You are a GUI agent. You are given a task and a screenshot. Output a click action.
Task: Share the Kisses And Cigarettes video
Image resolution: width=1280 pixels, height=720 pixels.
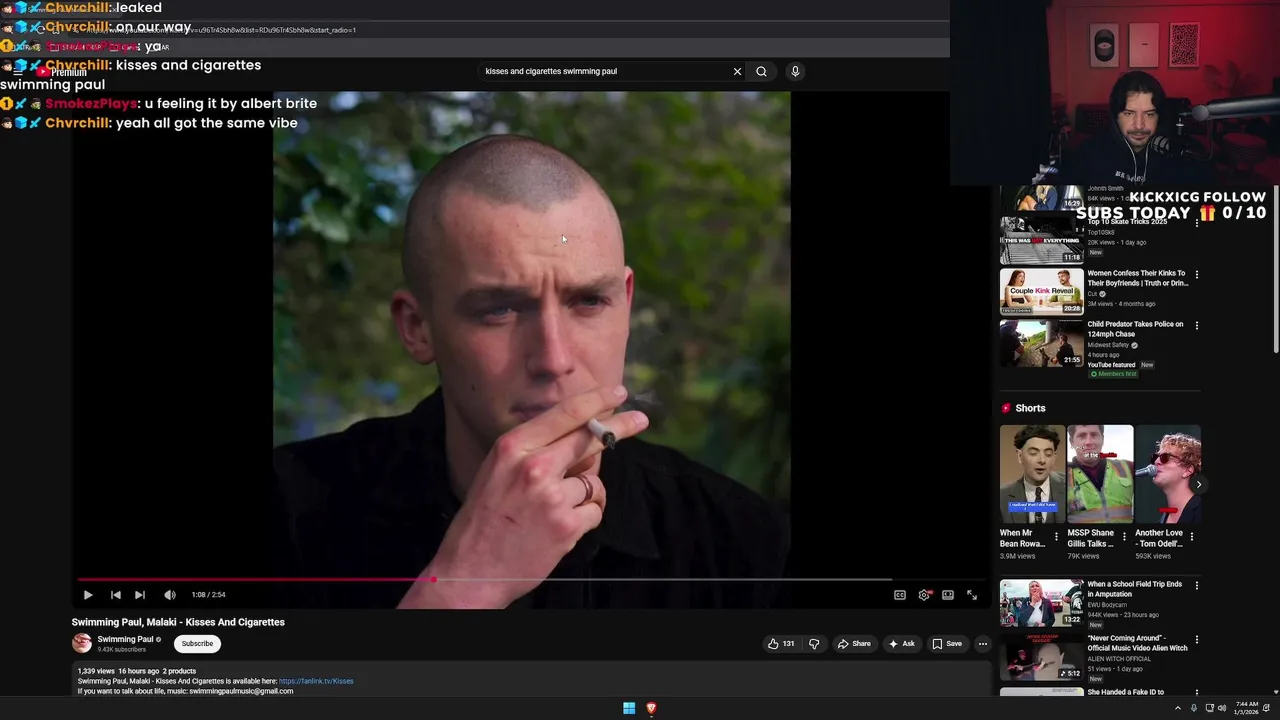pos(854,644)
